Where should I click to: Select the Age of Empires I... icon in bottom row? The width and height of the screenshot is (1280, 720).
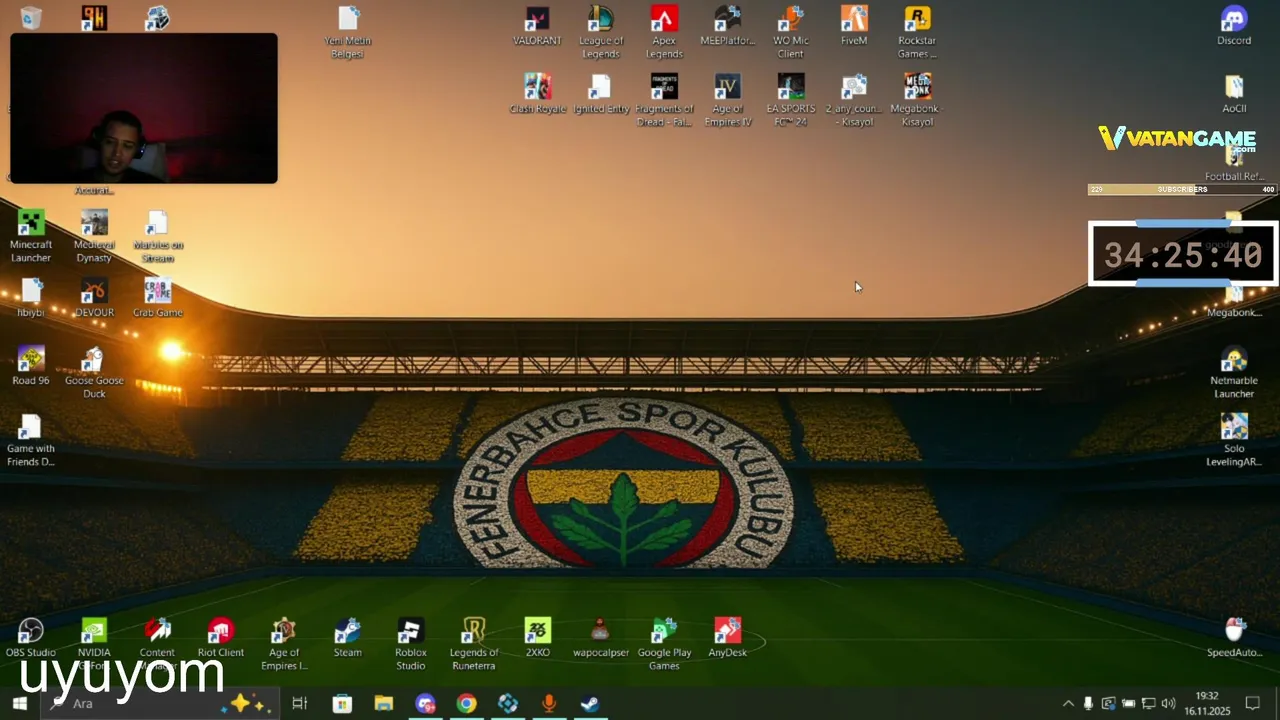[x=284, y=643]
